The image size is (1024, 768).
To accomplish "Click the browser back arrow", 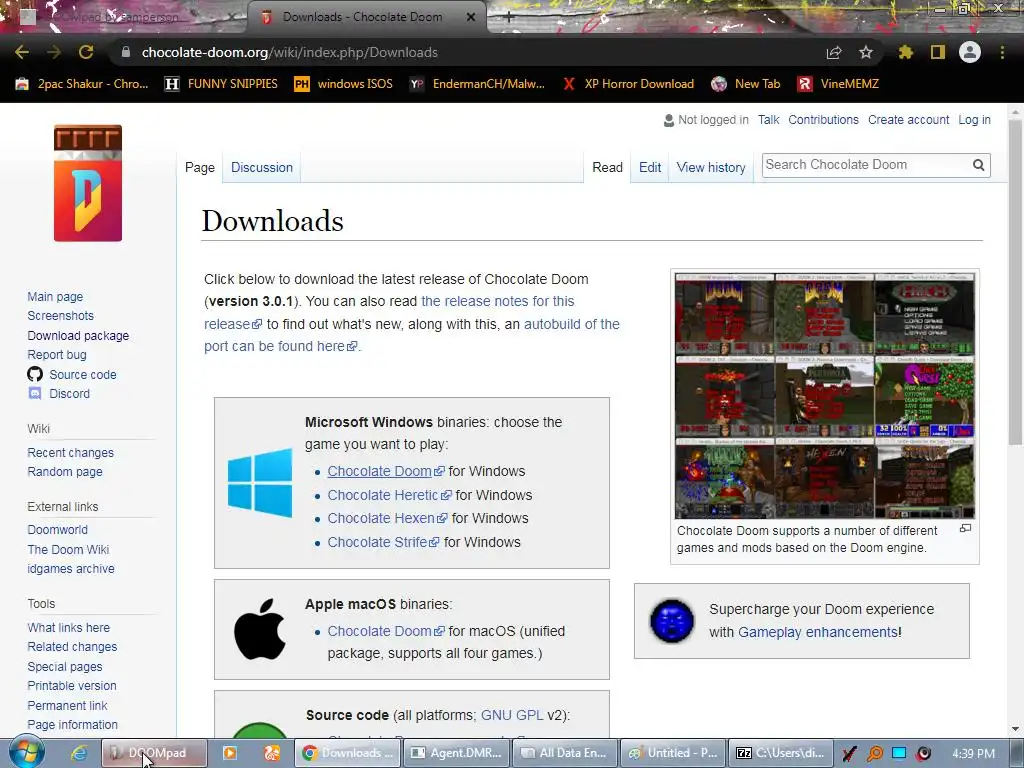I will [x=22, y=52].
